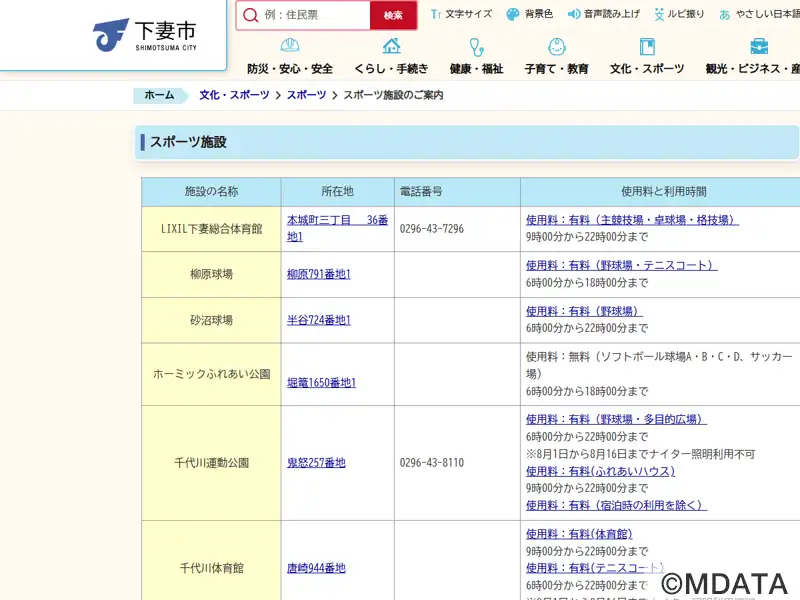Viewport: 800px width, 600px height.
Task: Click the Shimotsuma City logo
Action: tap(143, 35)
